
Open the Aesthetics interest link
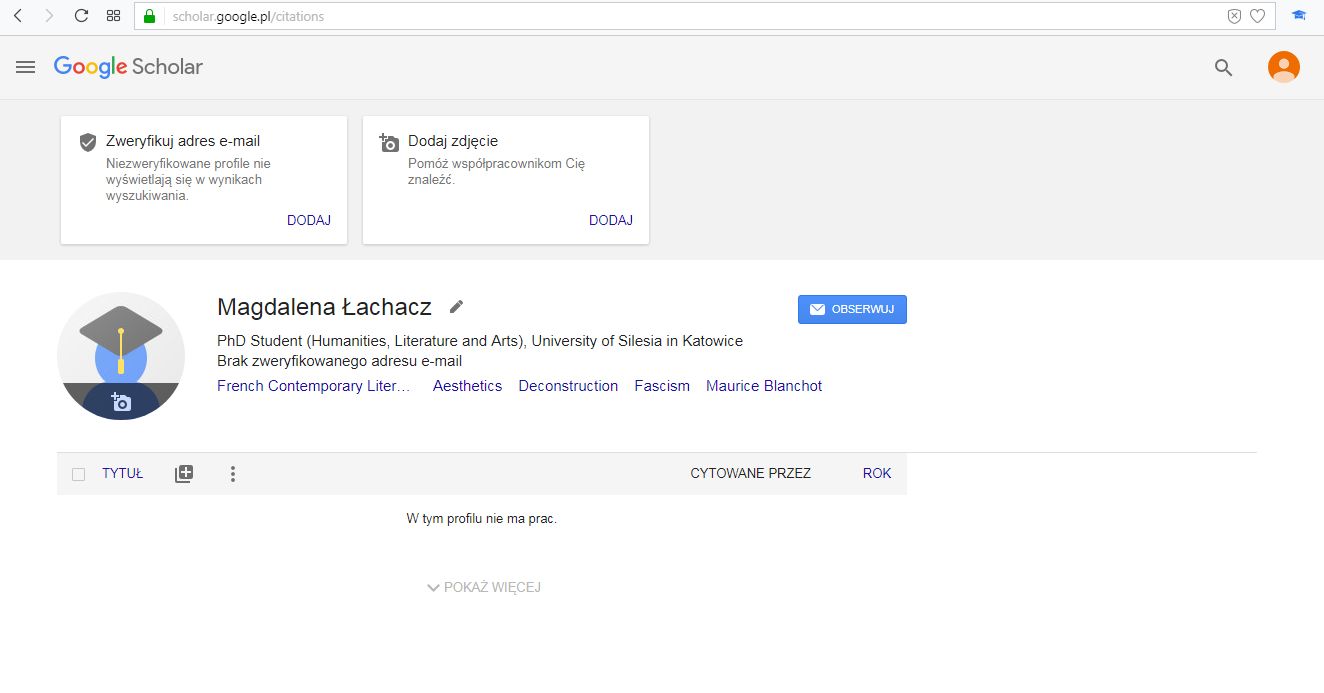click(x=467, y=386)
